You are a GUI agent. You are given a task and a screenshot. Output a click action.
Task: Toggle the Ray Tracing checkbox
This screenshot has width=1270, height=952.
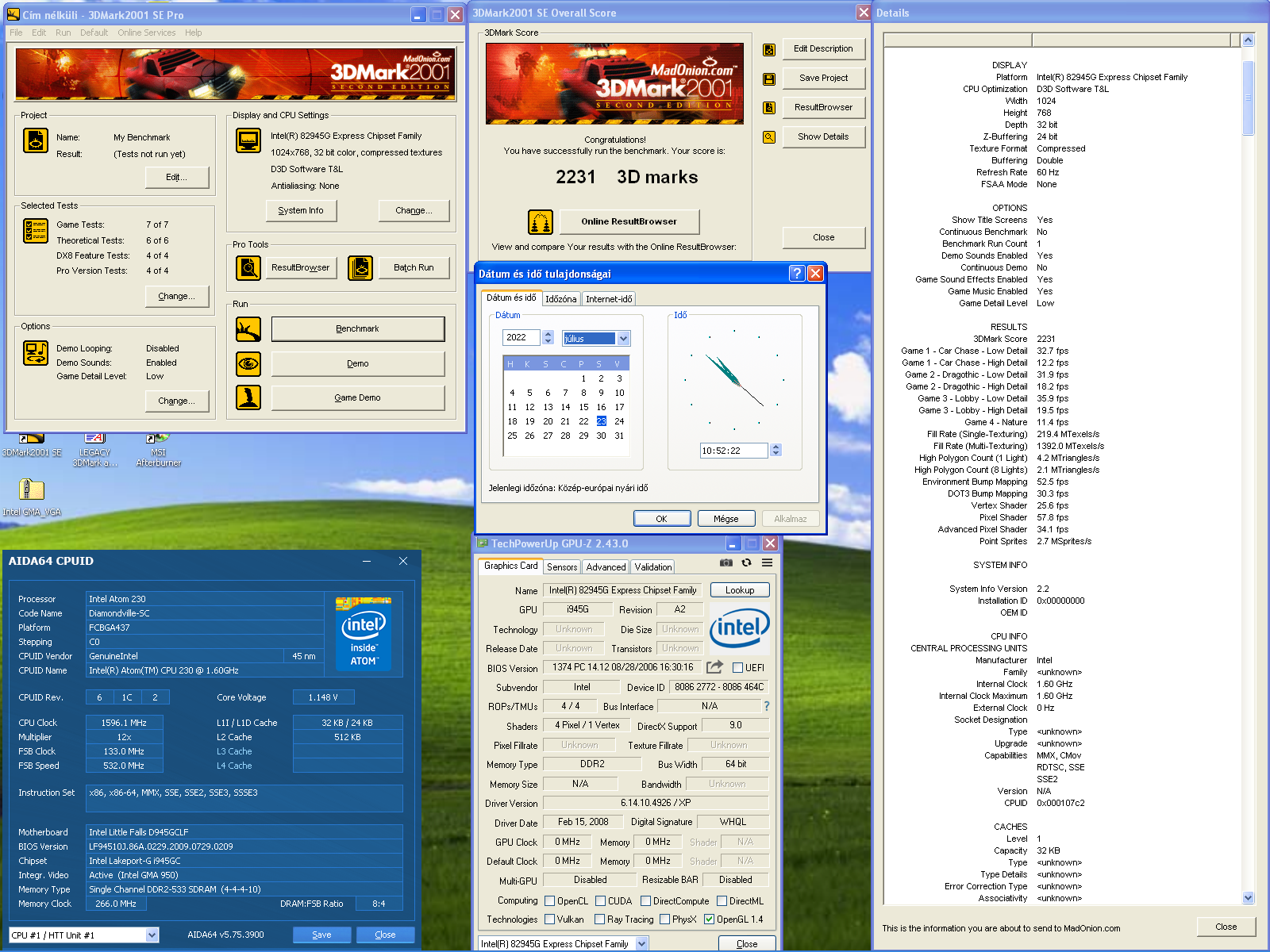click(x=599, y=919)
